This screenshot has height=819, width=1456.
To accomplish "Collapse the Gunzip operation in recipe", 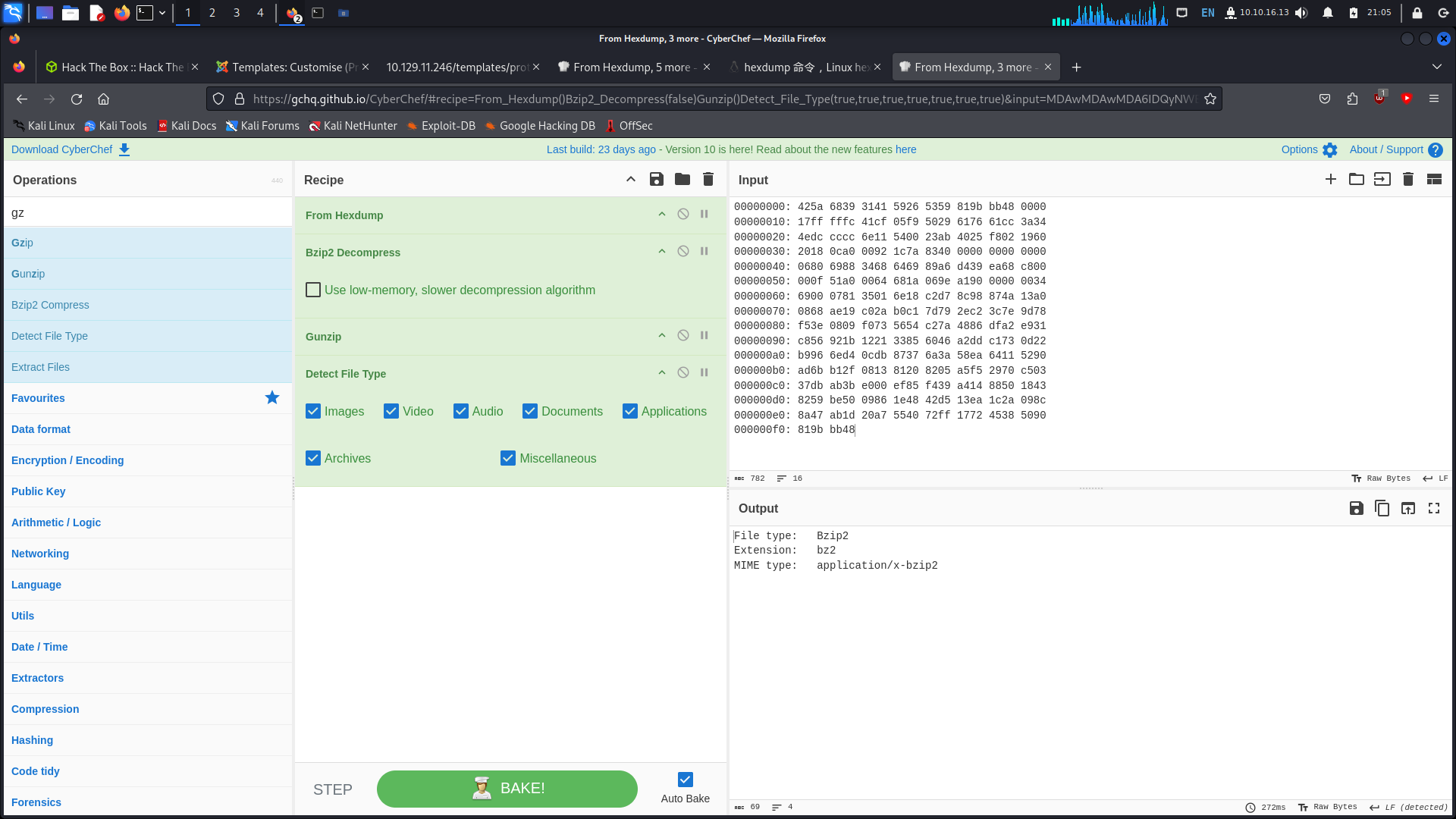I will 662,336.
